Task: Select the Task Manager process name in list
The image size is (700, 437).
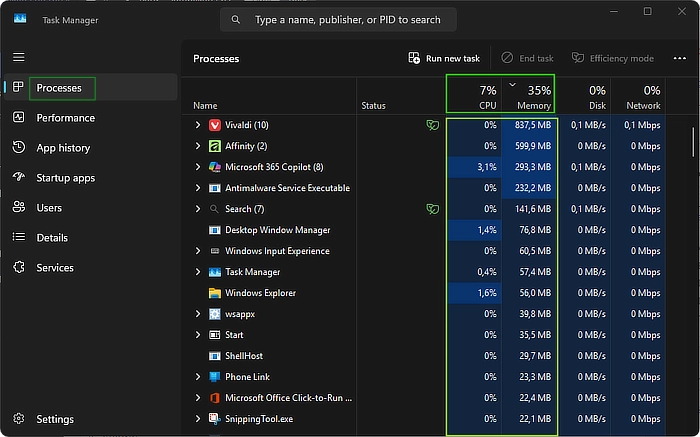Action: 253,272
